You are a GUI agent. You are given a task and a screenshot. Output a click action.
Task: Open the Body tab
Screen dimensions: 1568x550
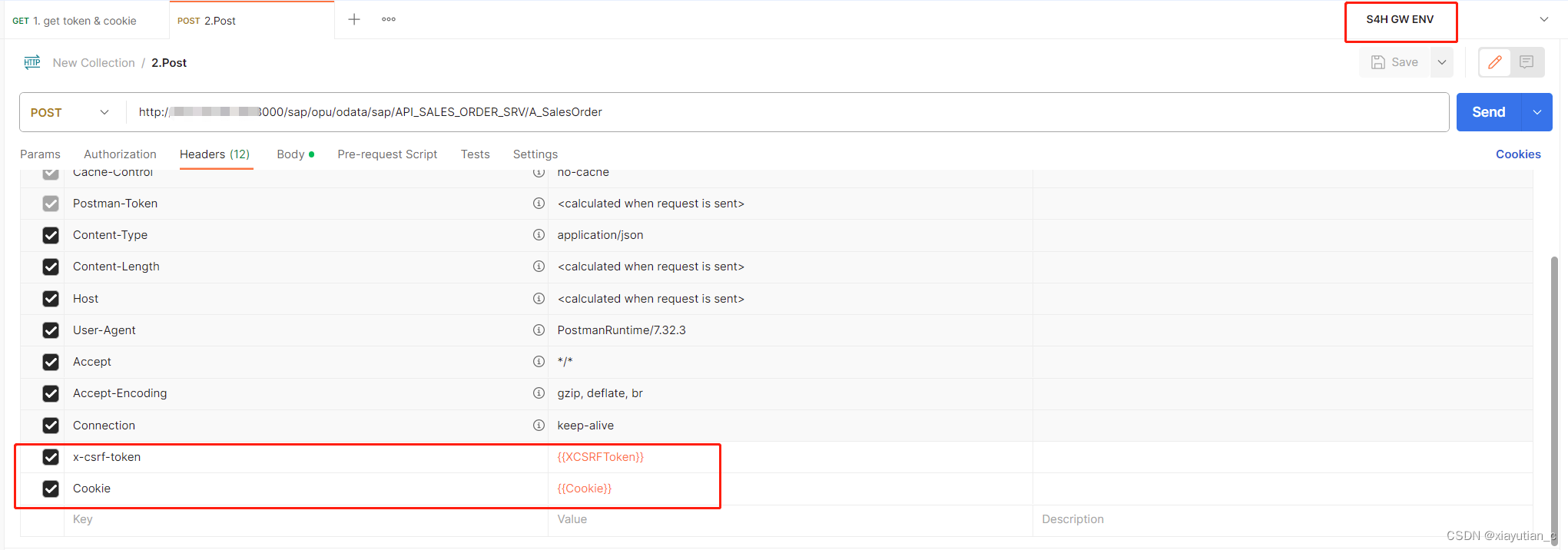click(295, 154)
